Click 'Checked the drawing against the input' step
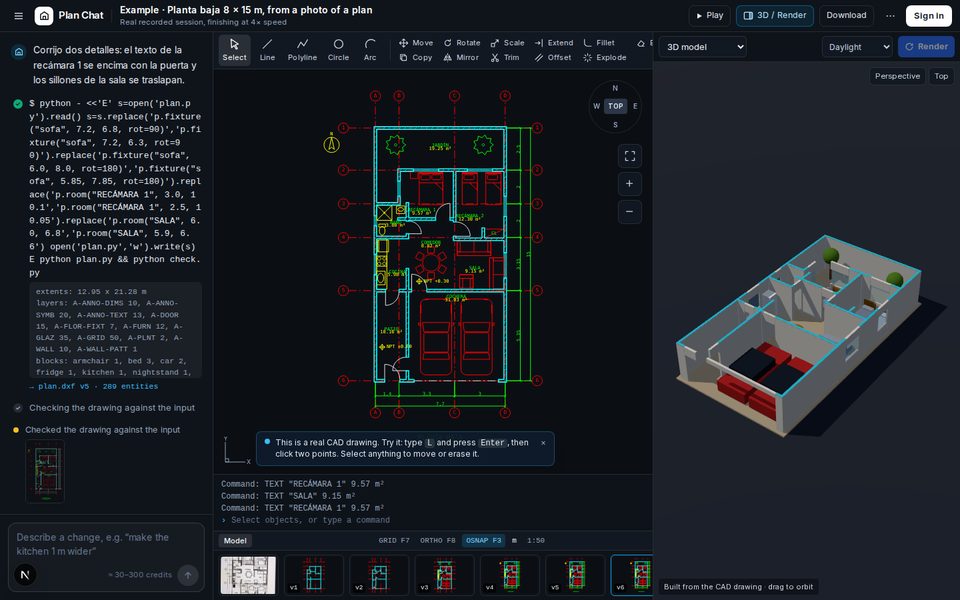Viewport: 960px width, 600px height. pos(102,430)
